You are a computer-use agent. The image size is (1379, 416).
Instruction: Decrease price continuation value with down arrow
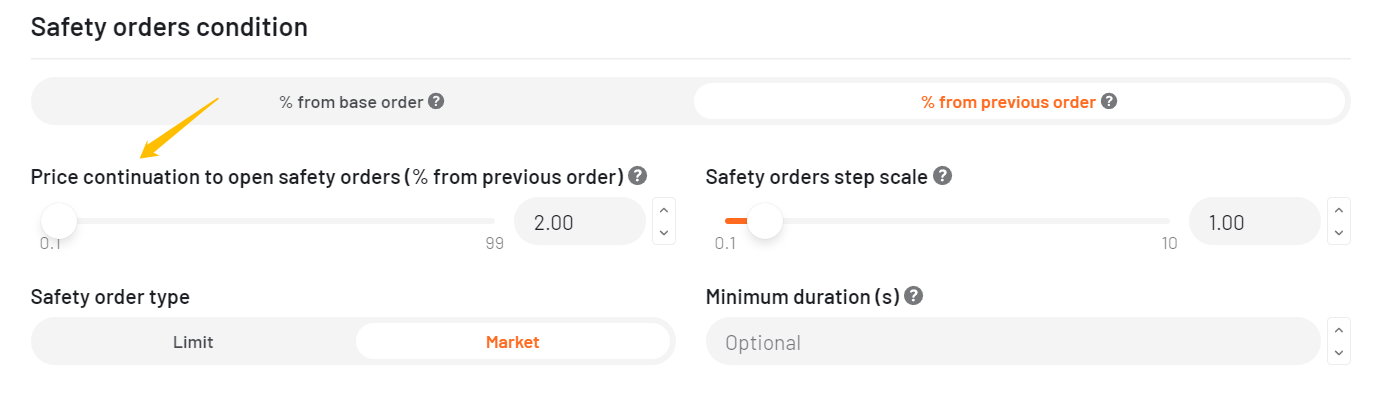pos(663,233)
